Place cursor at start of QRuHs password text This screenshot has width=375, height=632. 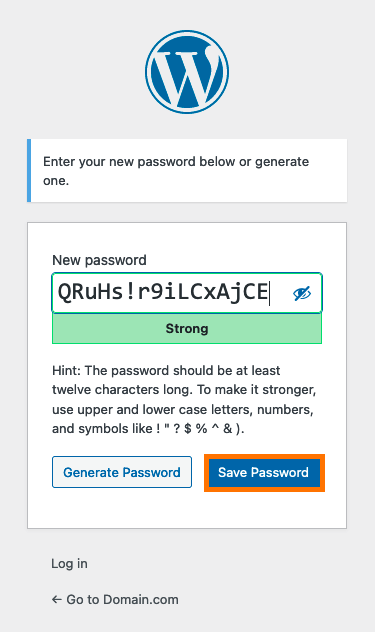pos(58,292)
